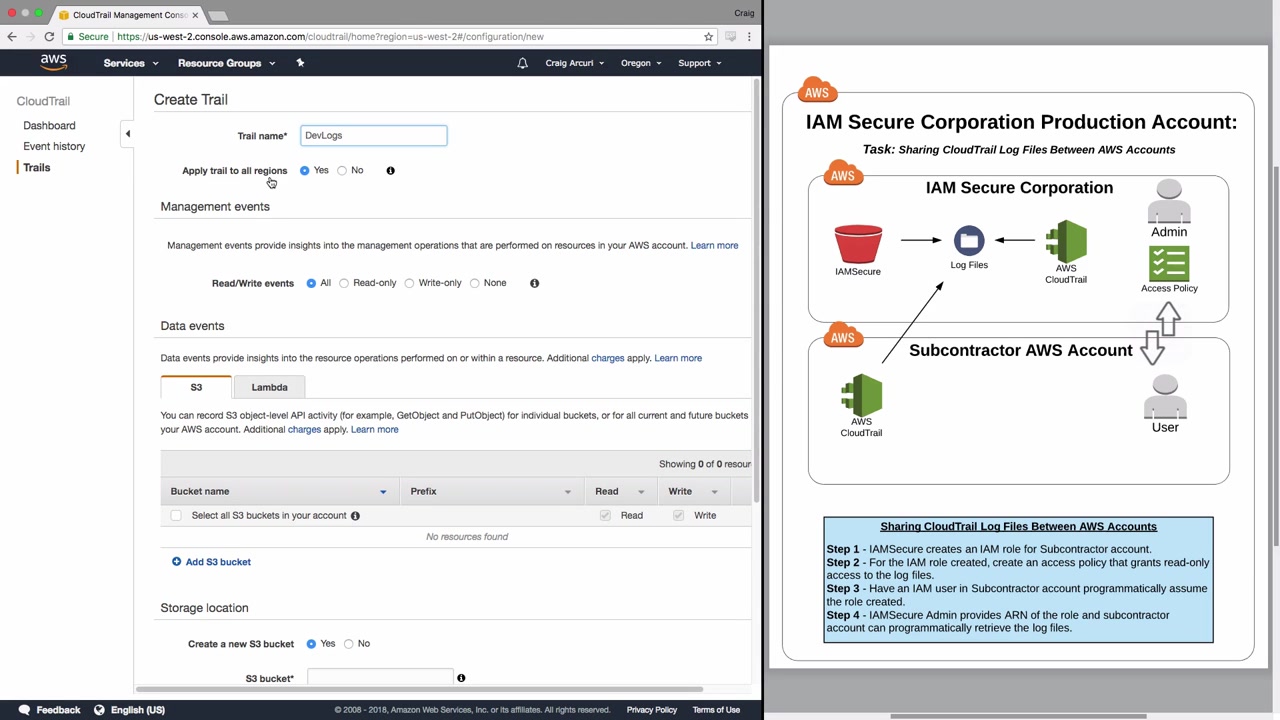Show info icon beside S3 bucket field
Image resolution: width=1280 pixels, height=720 pixels.
[461, 678]
